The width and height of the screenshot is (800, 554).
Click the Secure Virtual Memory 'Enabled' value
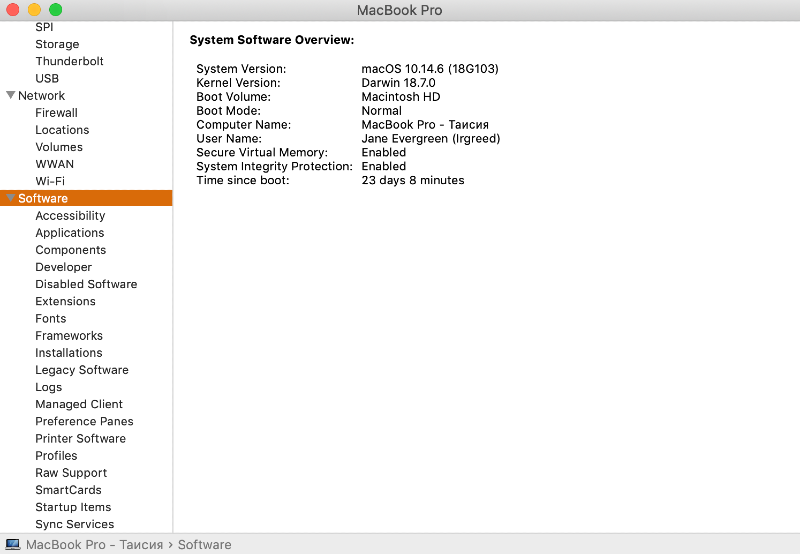tap(384, 153)
